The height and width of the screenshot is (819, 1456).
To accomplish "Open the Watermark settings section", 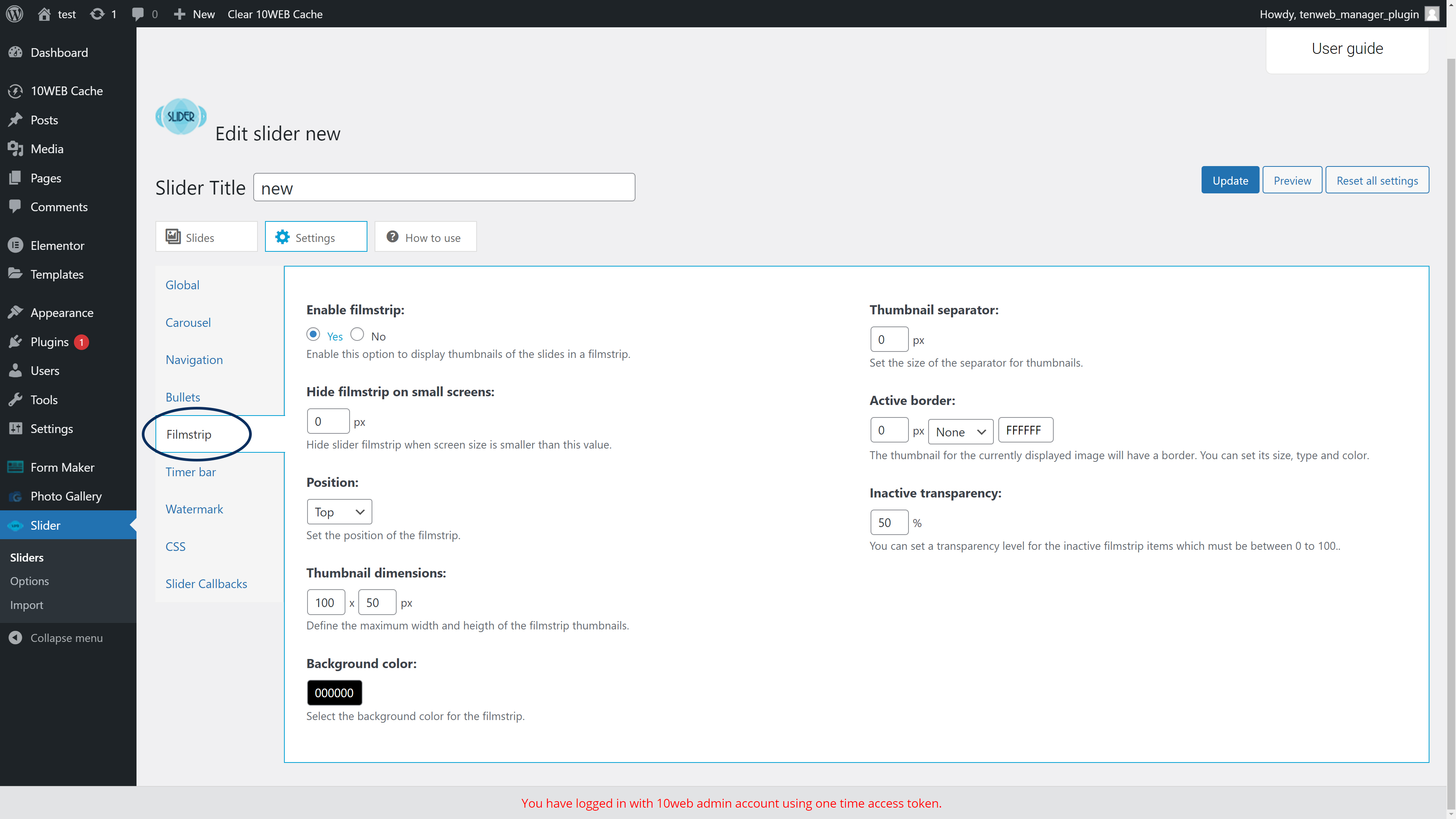I will [195, 509].
